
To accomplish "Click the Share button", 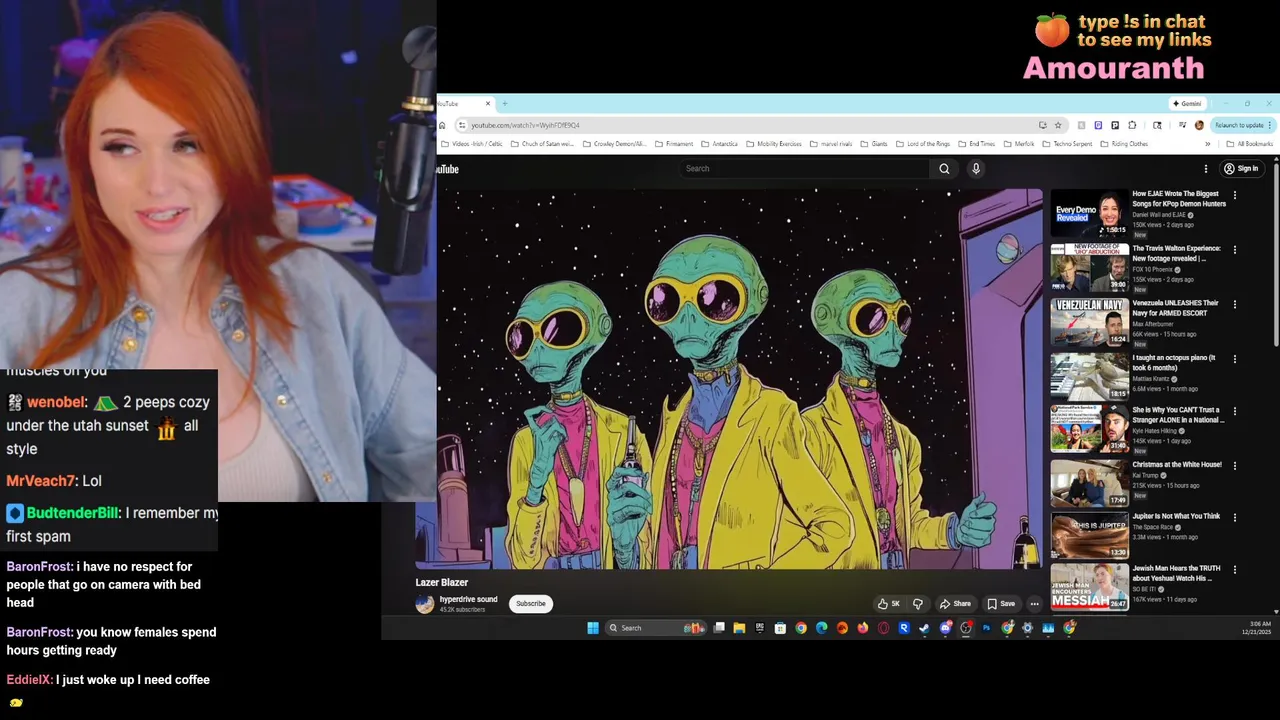I will point(955,604).
